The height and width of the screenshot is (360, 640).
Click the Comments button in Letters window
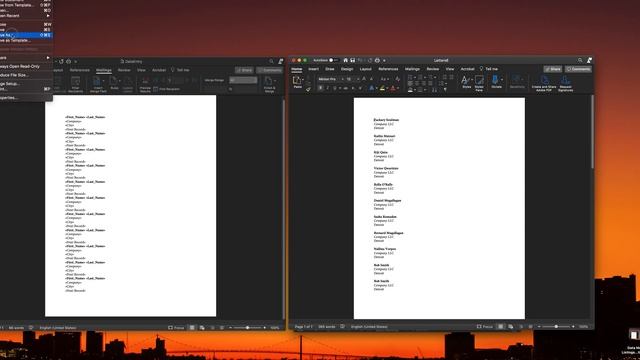point(579,69)
